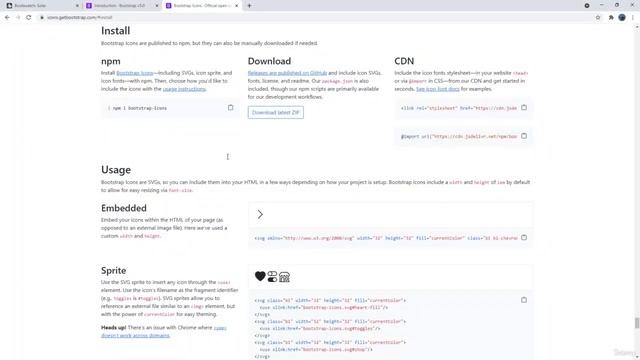Viewport: 640px width, 360px height.
Task: Click the Download heading
Action: pos(269,61)
